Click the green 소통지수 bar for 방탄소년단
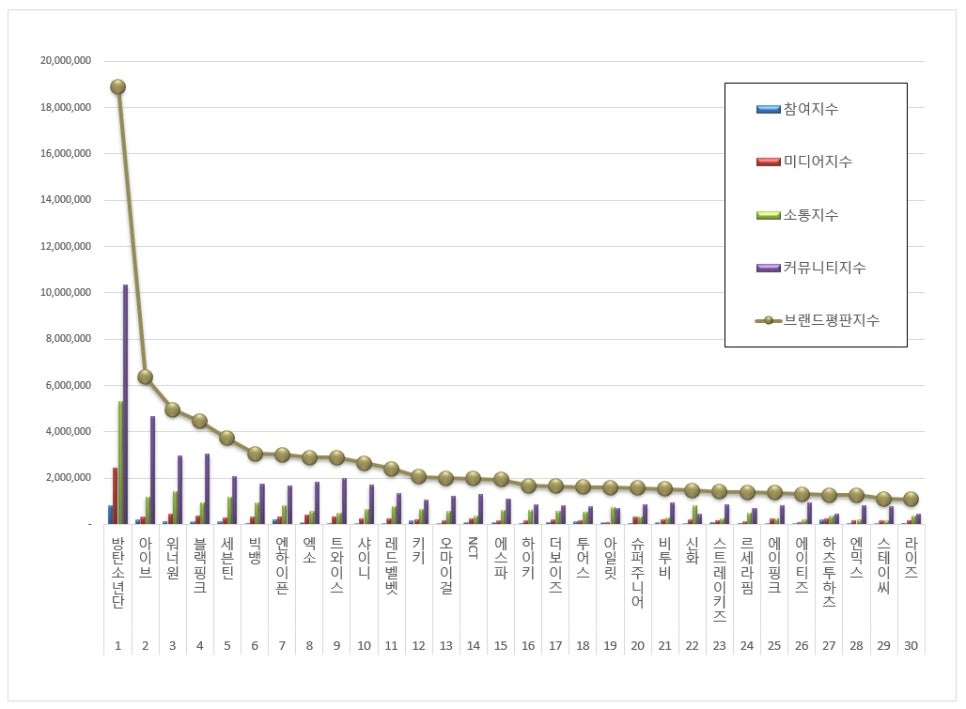The image size is (966, 709). point(120,462)
